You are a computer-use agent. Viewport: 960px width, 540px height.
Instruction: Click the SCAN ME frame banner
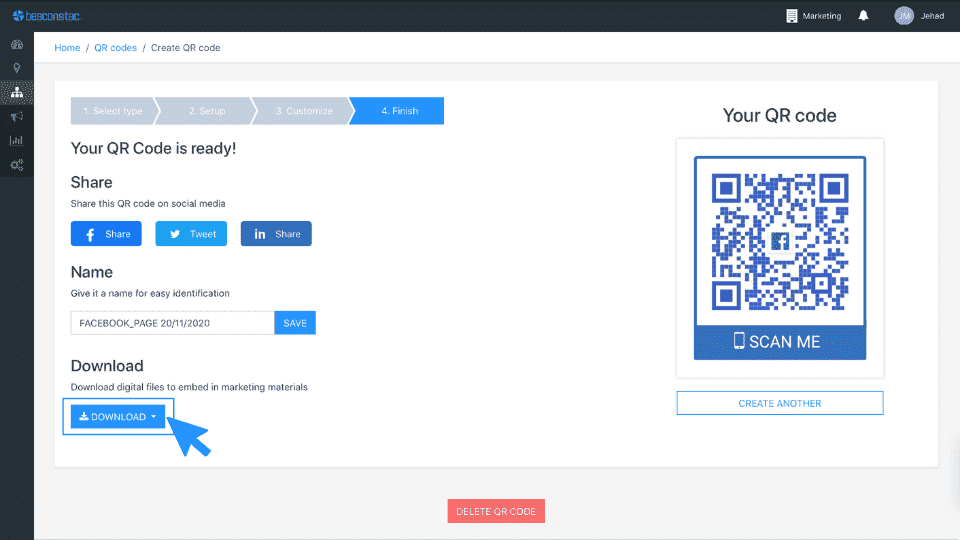click(779, 342)
